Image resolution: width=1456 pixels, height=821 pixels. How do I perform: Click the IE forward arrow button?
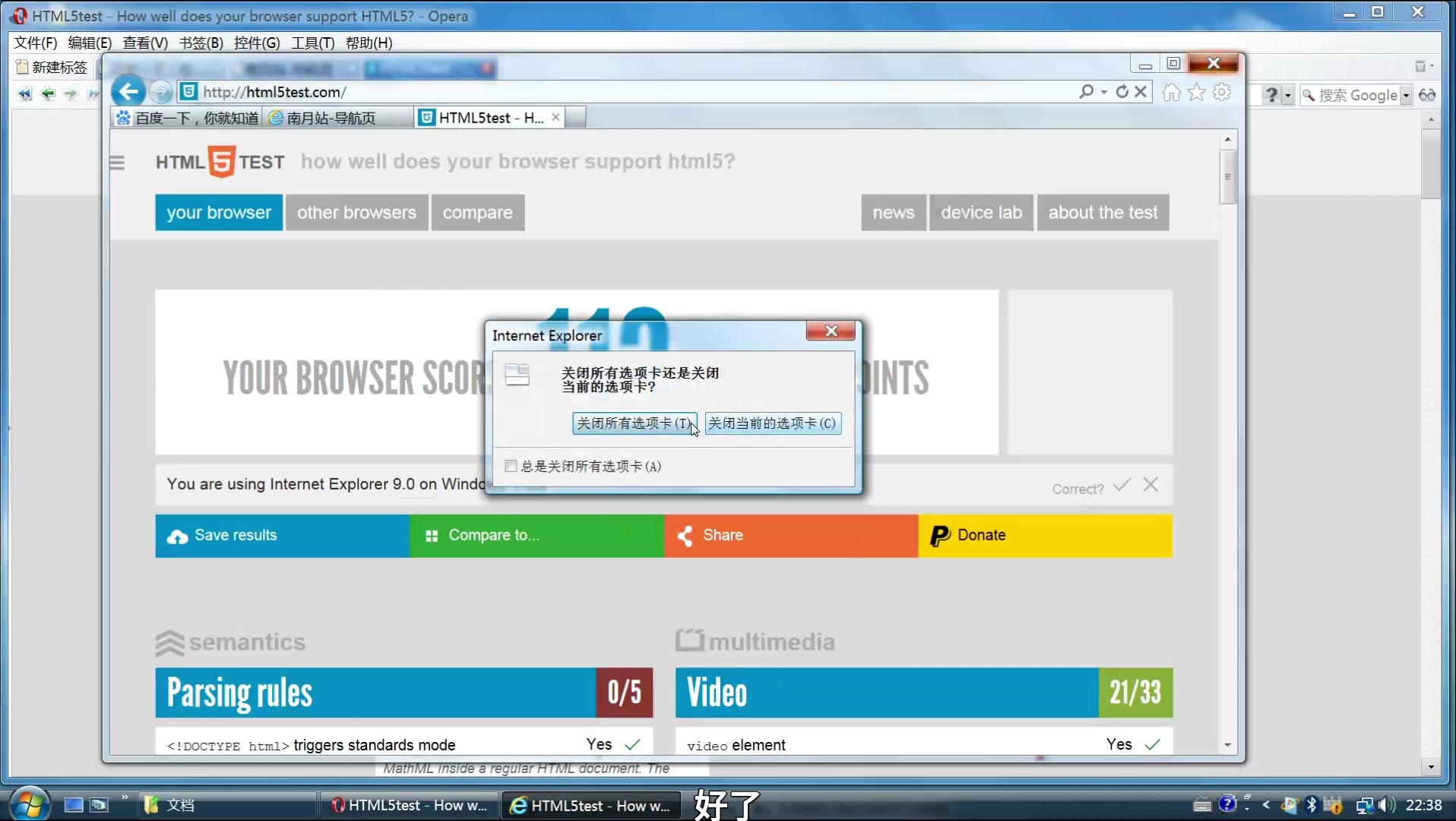point(160,92)
